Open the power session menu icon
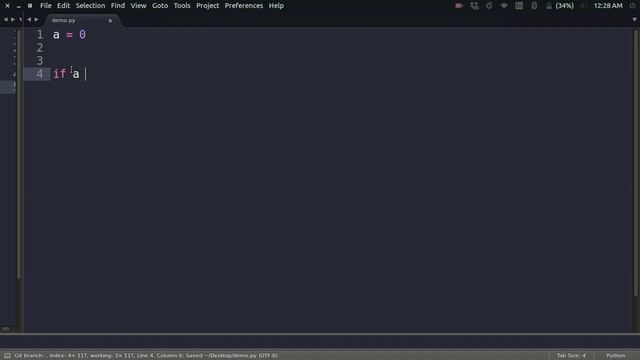Viewport: 640px width, 360px height. 633,6
